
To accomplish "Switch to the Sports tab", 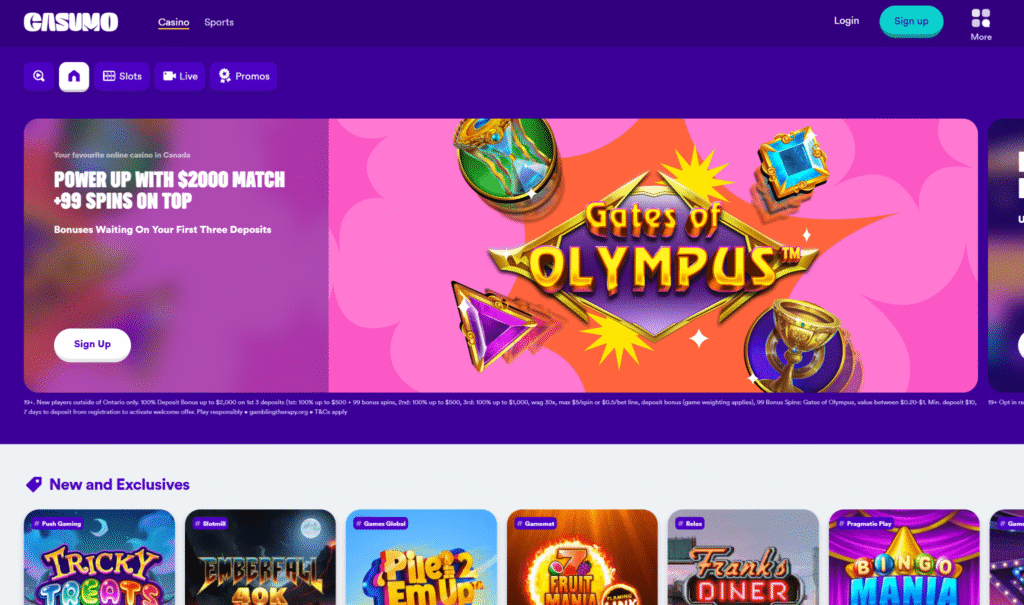I will click(219, 22).
